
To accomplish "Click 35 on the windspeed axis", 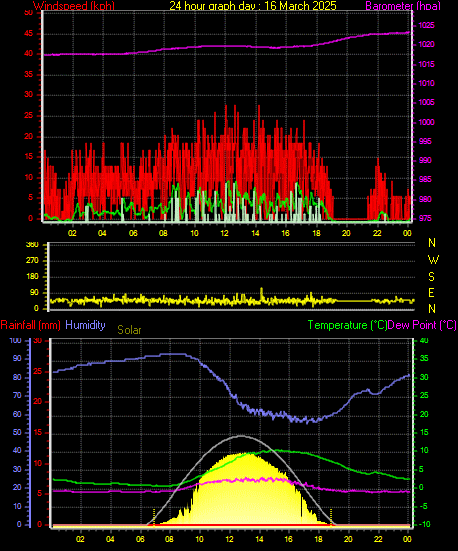I will pyautogui.click(x=29, y=74).
